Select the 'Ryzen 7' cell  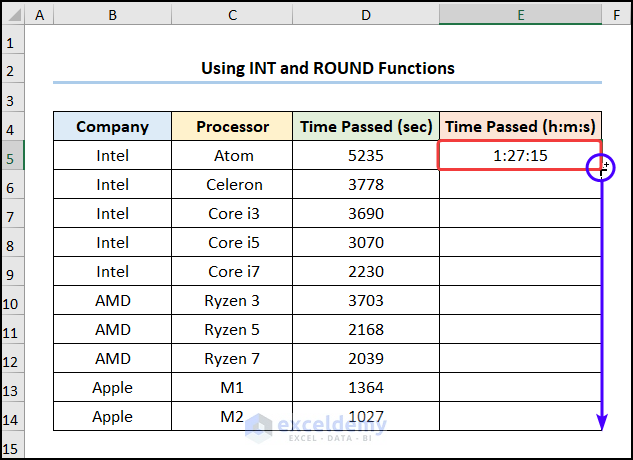point(232,359)
